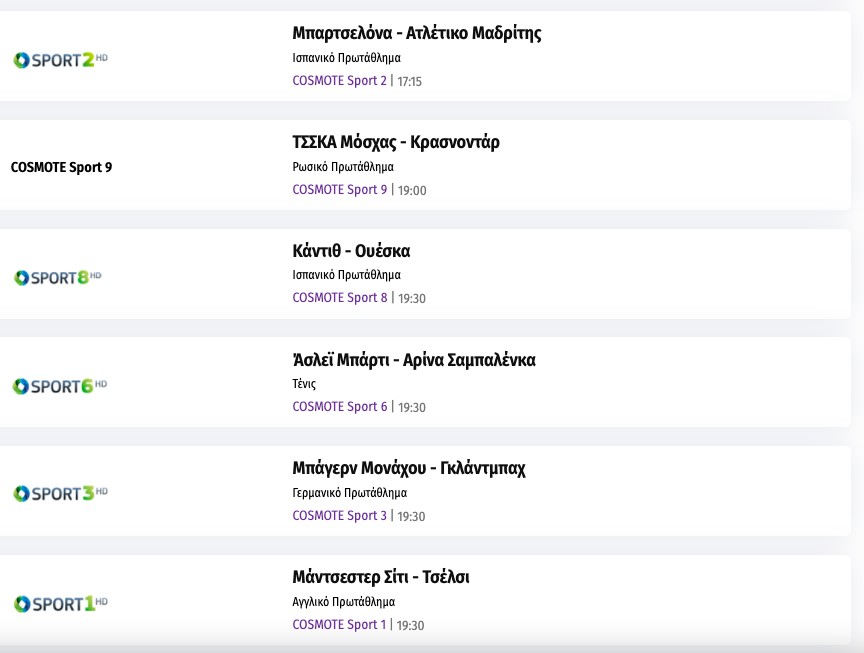Click the purple COSMOTE Sport 9 link
Screen dimensions: 864x653
[x=339, y=190]
